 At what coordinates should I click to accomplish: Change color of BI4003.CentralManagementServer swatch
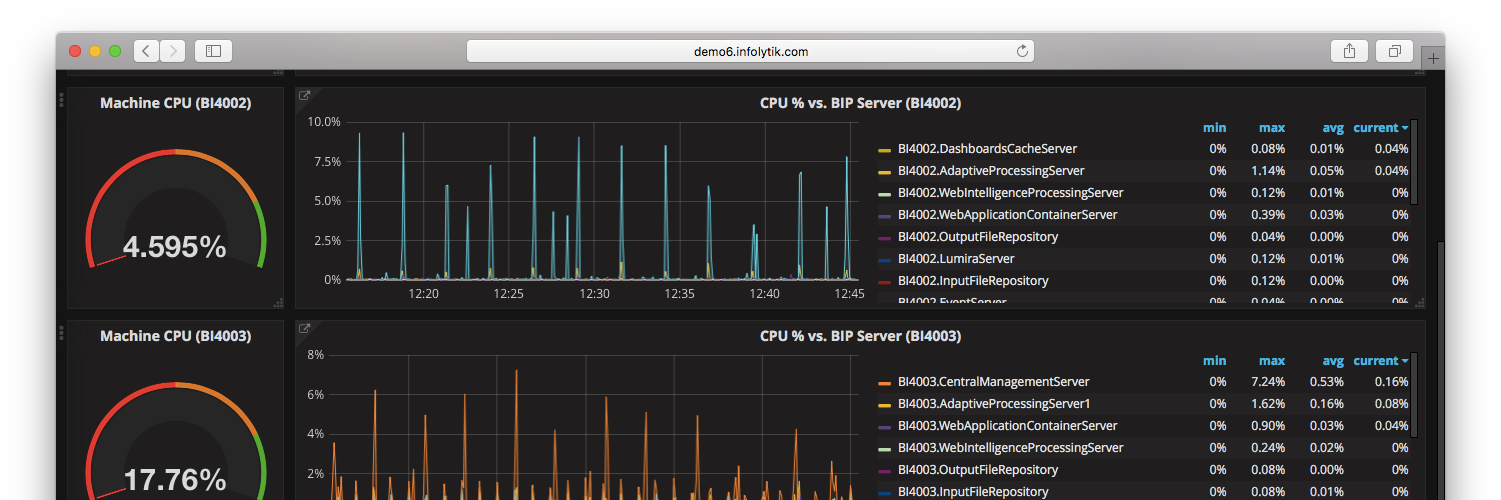point(884,383)
